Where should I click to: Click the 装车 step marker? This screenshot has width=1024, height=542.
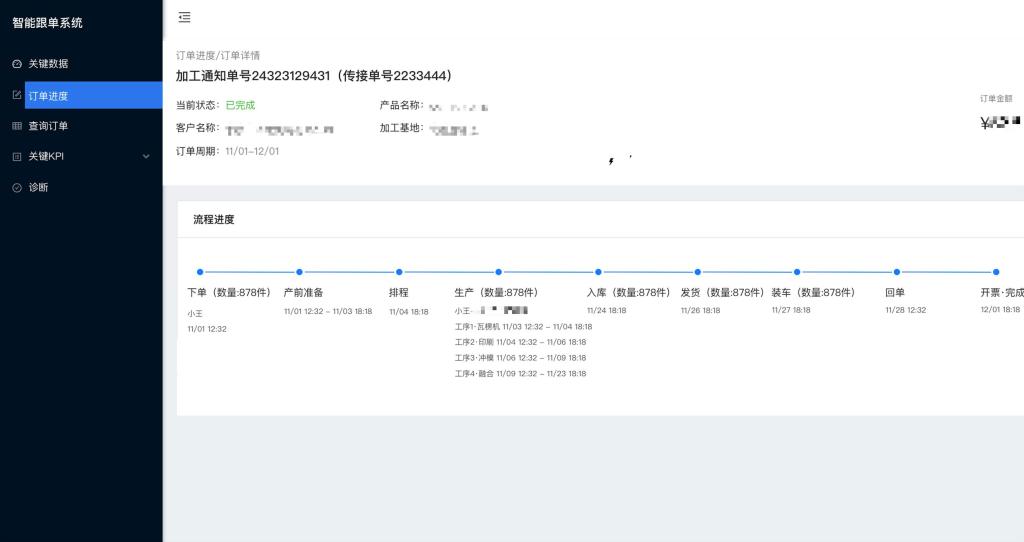tap(797, 272)
